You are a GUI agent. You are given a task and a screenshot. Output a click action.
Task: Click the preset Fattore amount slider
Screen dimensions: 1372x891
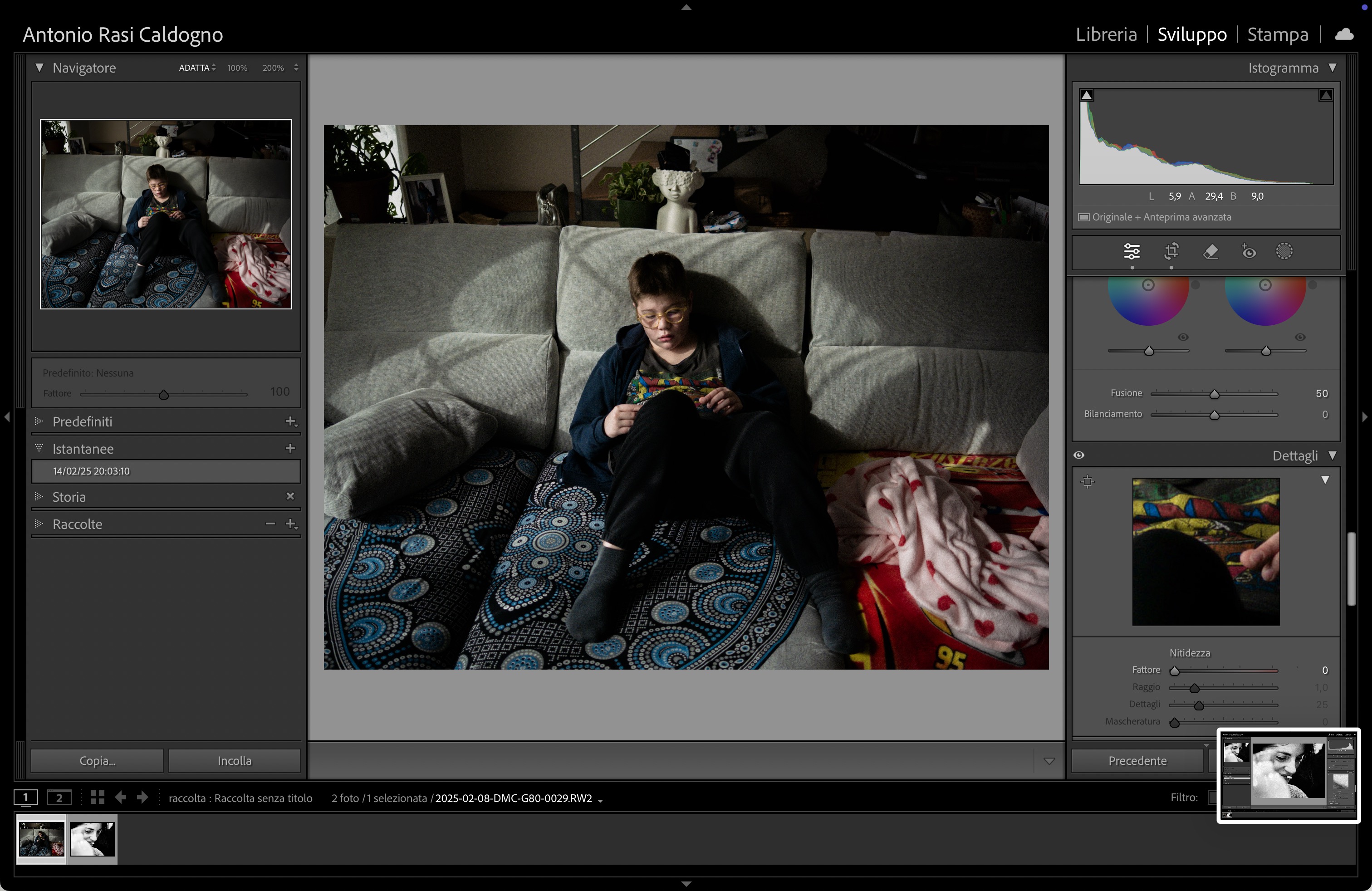(x=164, y=394)
